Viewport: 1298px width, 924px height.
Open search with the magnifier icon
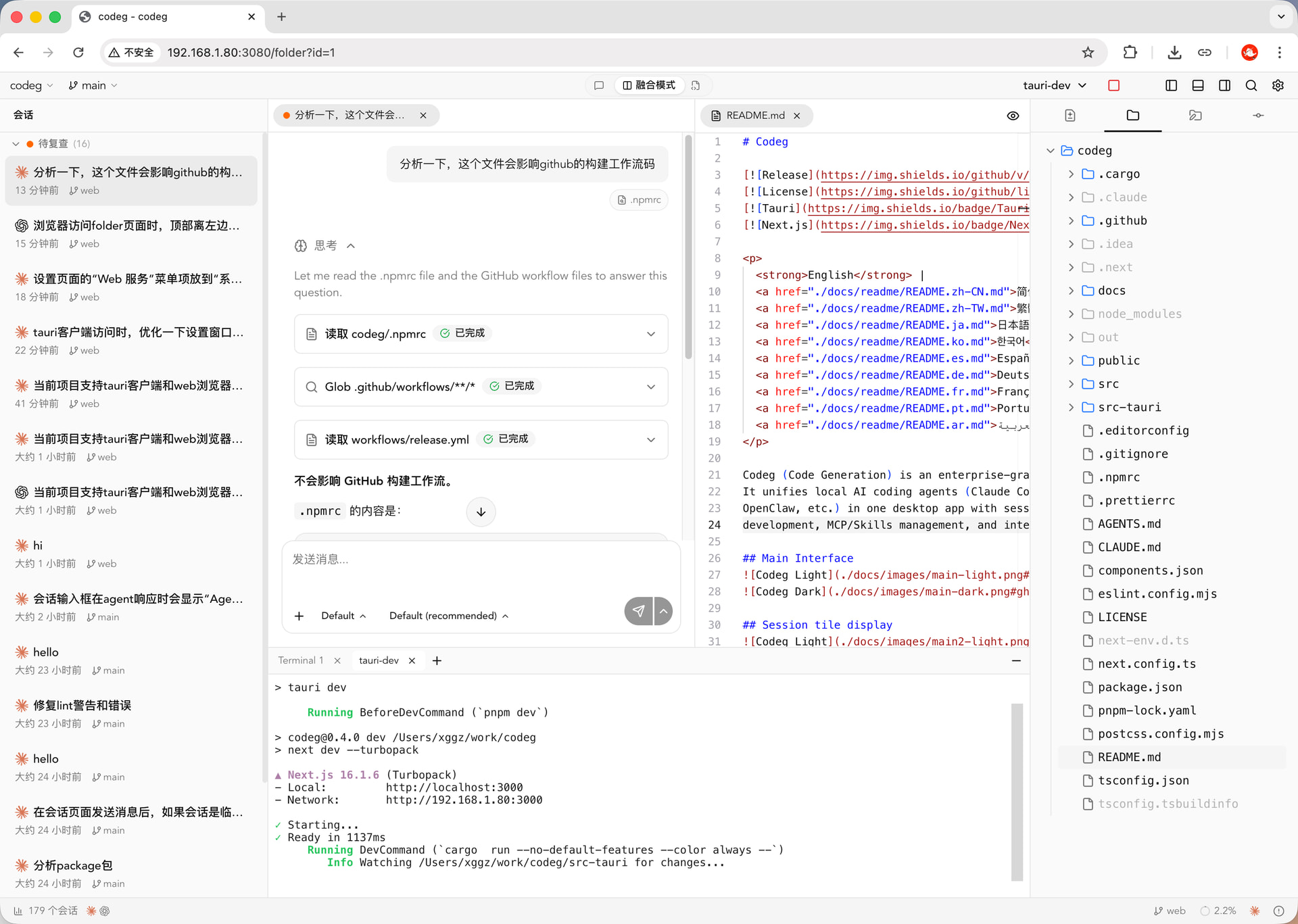coord(1251,85)
